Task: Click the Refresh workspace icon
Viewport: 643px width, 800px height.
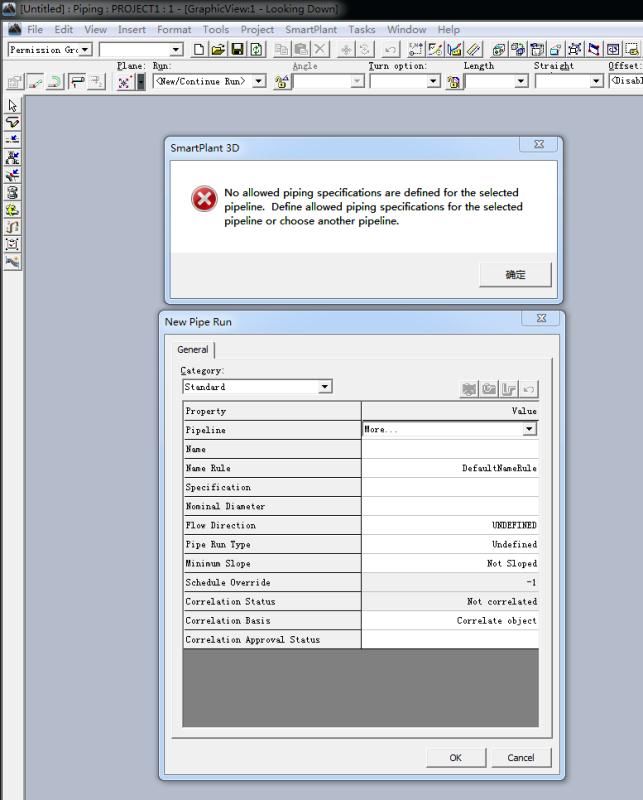Action: (x=256, y=49)
